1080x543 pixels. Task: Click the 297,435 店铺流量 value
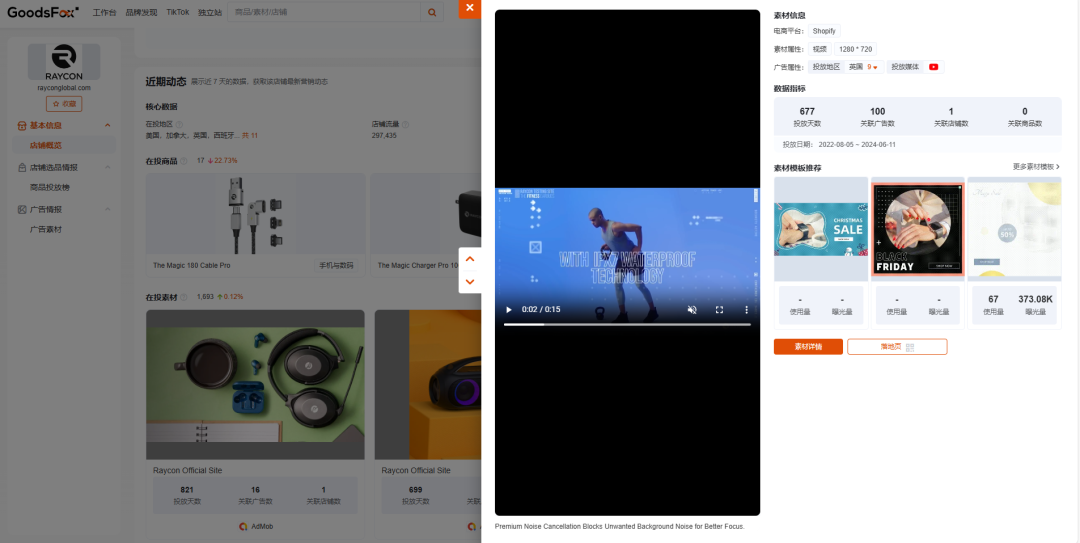384,136
